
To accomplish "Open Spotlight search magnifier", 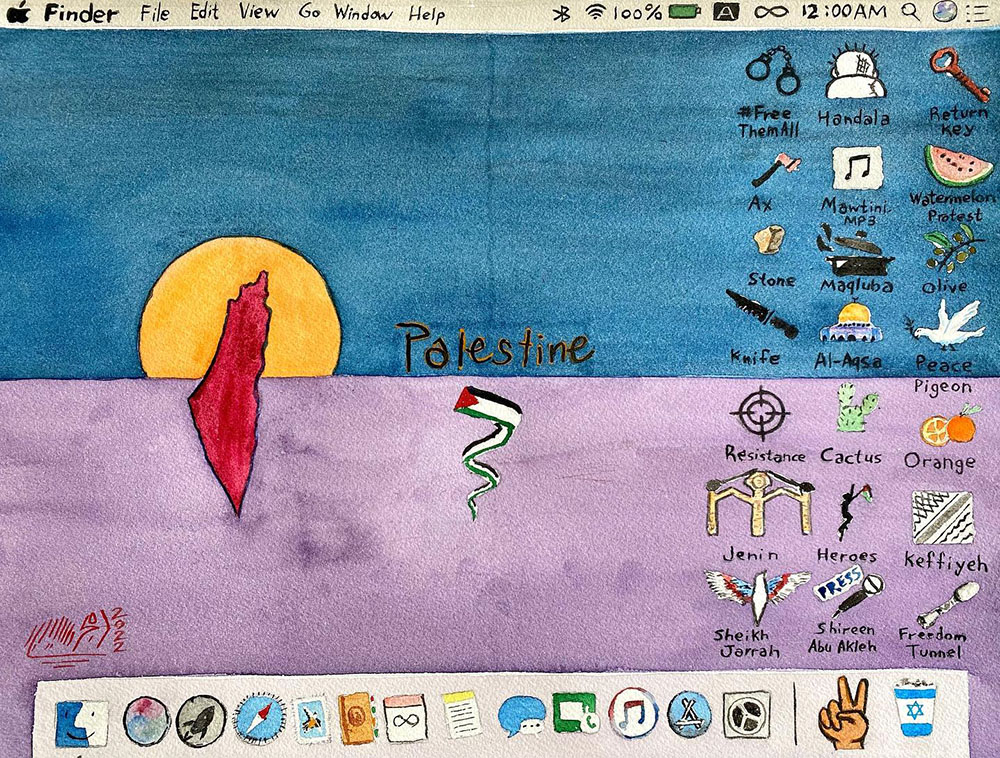I will click(911, 11).
